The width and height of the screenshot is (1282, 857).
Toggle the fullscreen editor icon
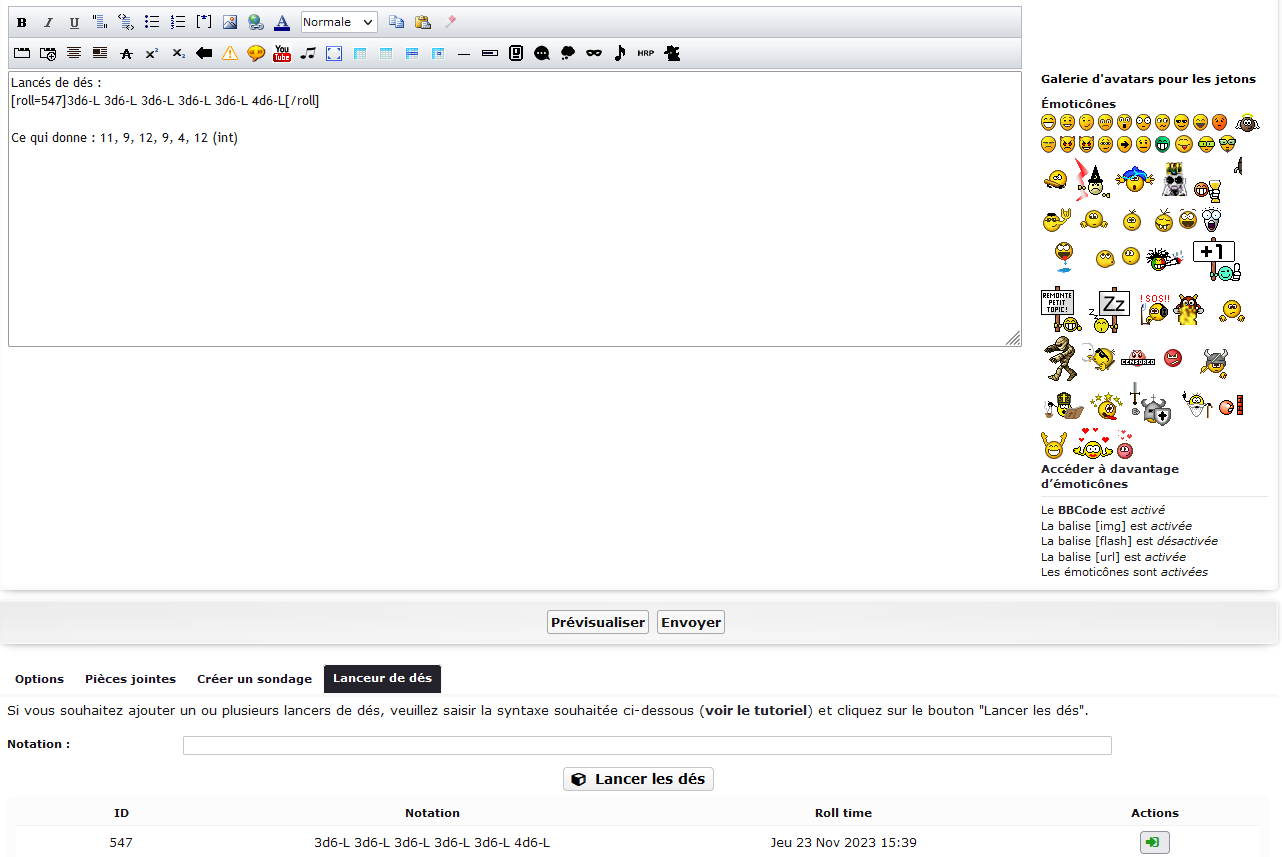point(334,53)
